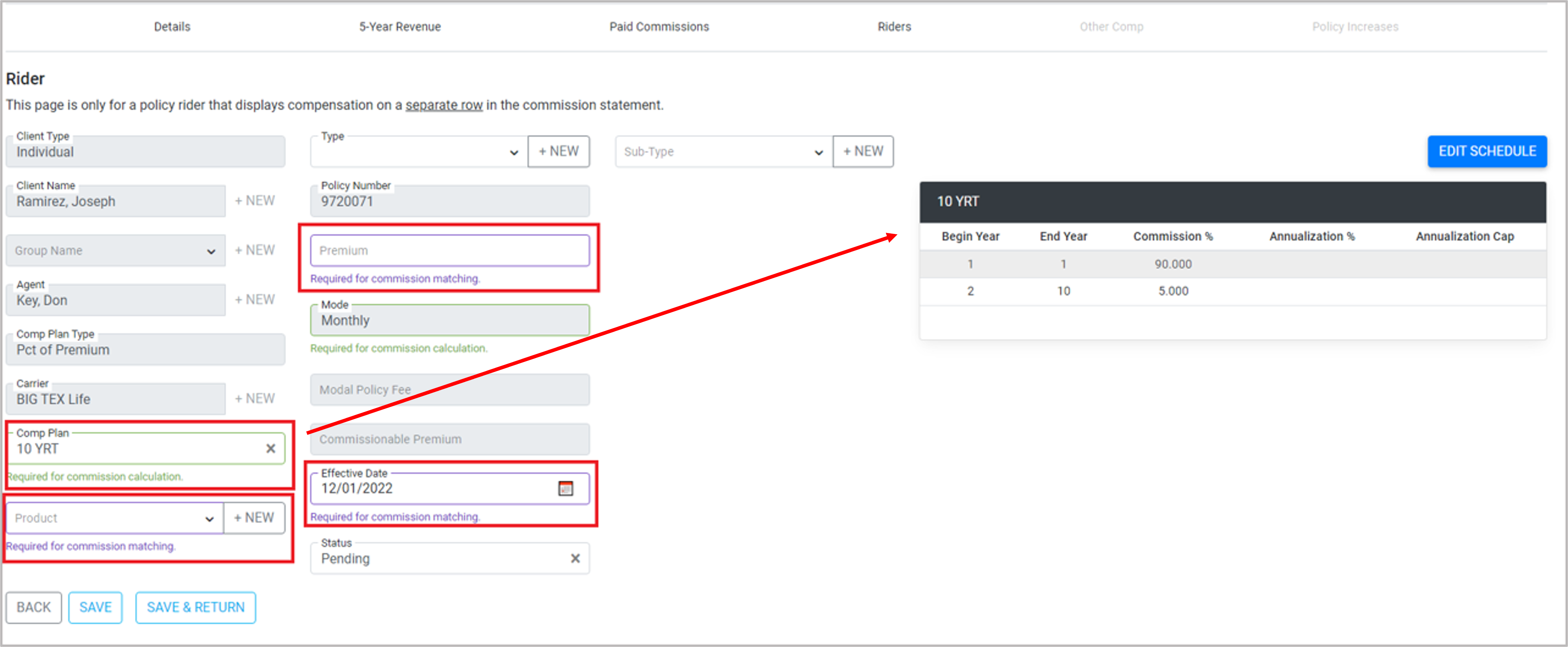Add a new Sub-Type with + NEW

(863, 151)
